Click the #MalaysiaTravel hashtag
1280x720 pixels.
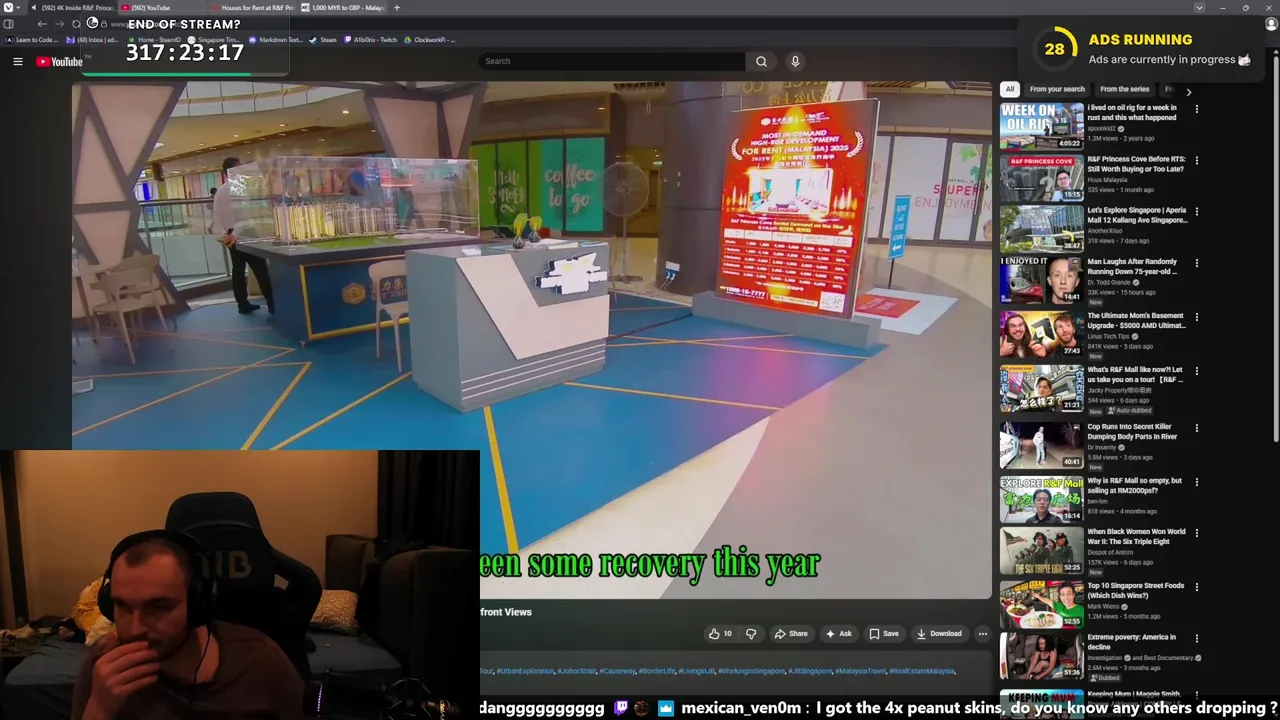click(860, 671)
